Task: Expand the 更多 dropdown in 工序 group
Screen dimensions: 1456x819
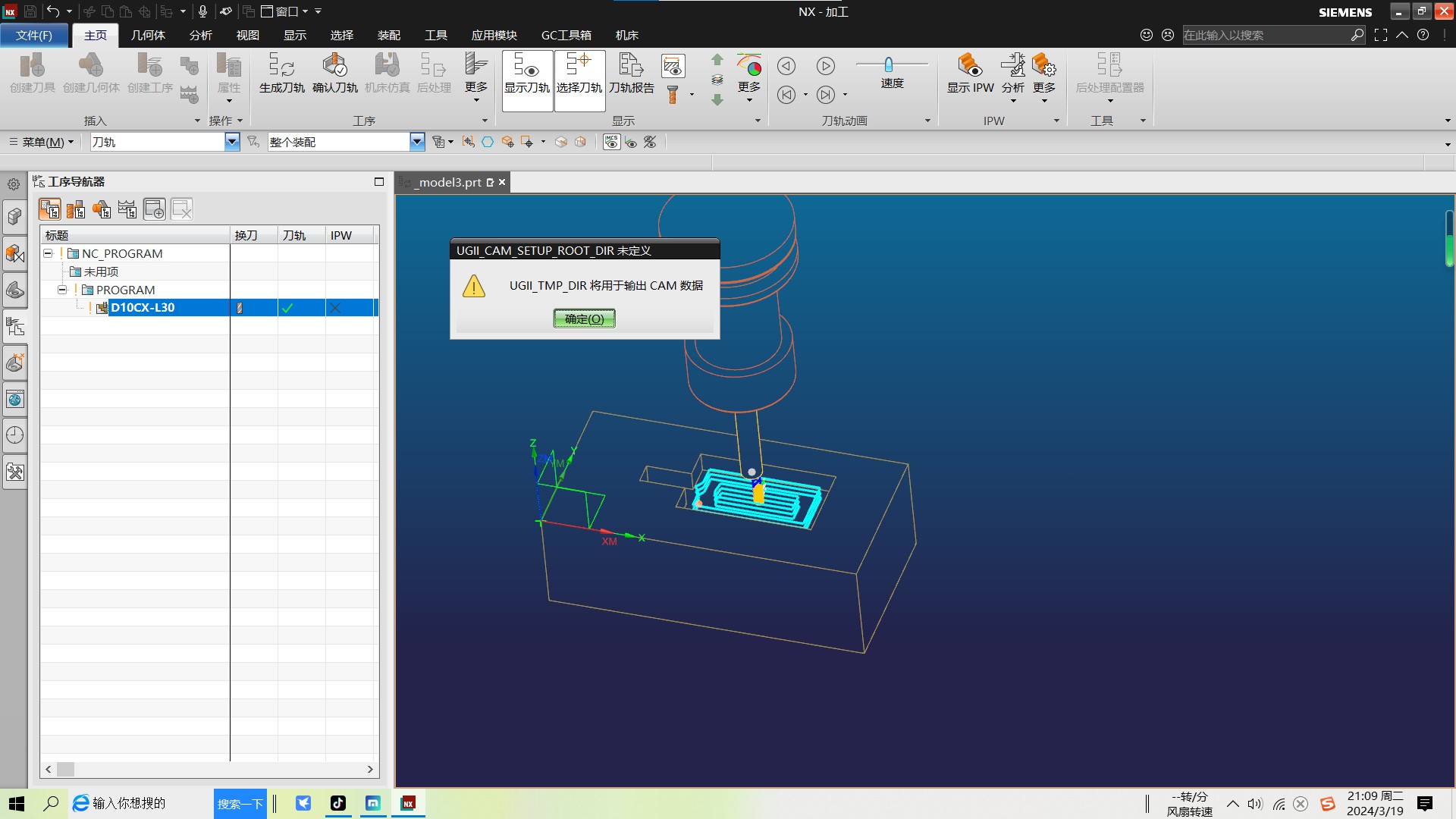Action: point(476,77)
